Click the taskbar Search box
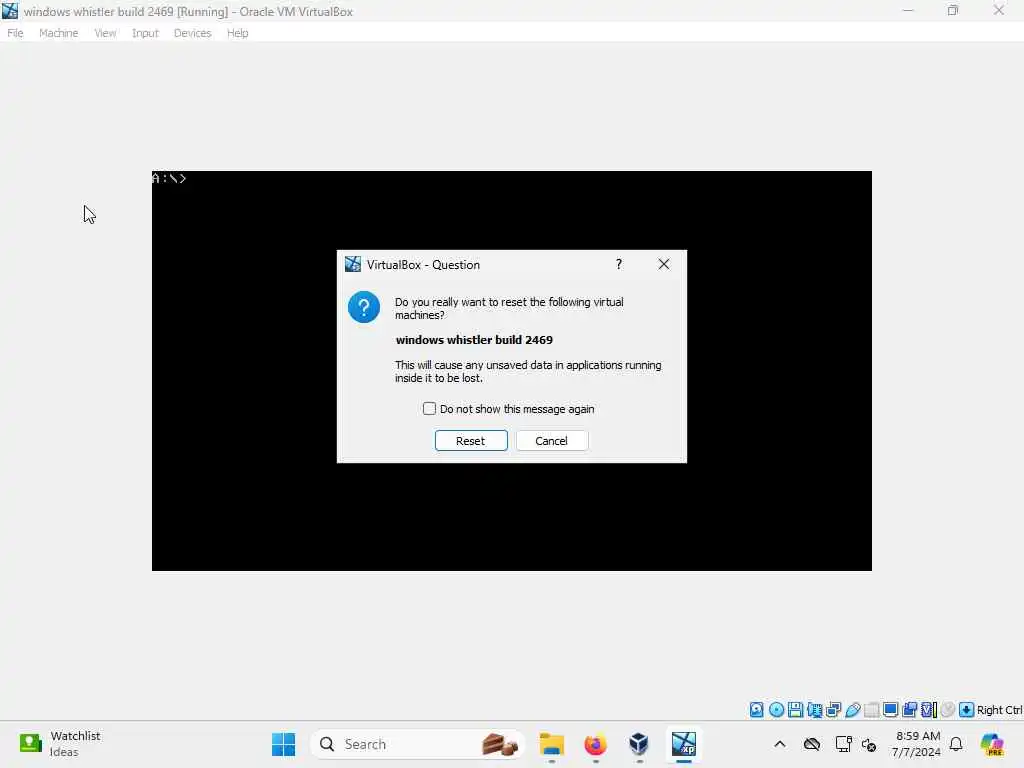The image size is (1024, 768). [x=417, y=744]
